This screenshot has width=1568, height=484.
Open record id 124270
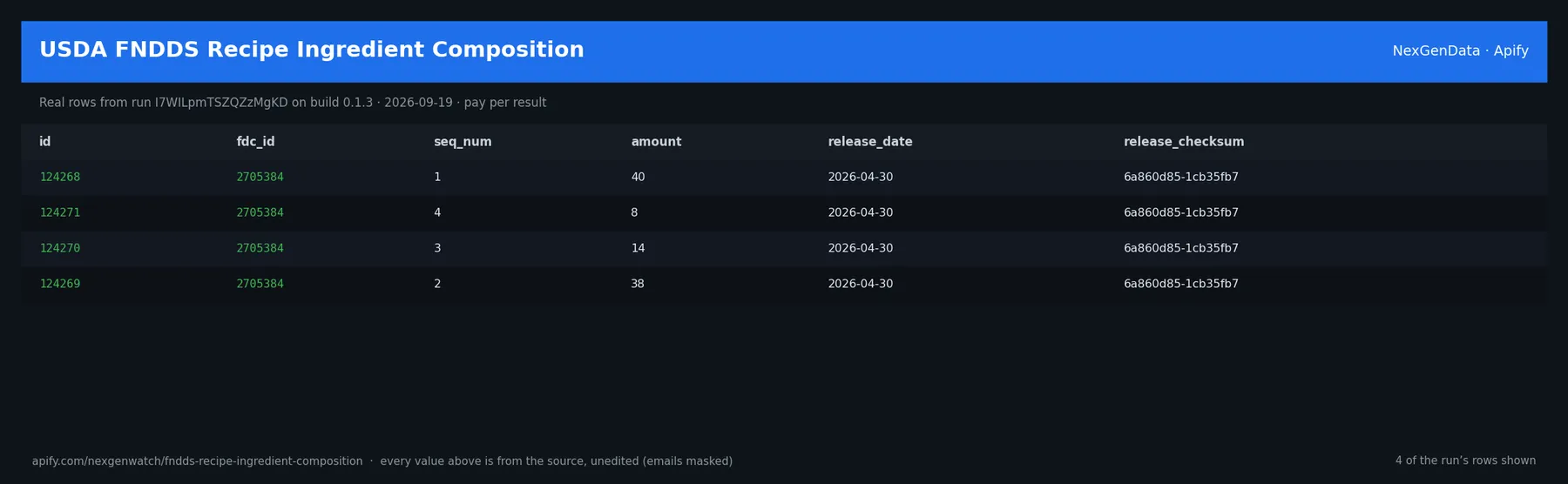point(60,249)
